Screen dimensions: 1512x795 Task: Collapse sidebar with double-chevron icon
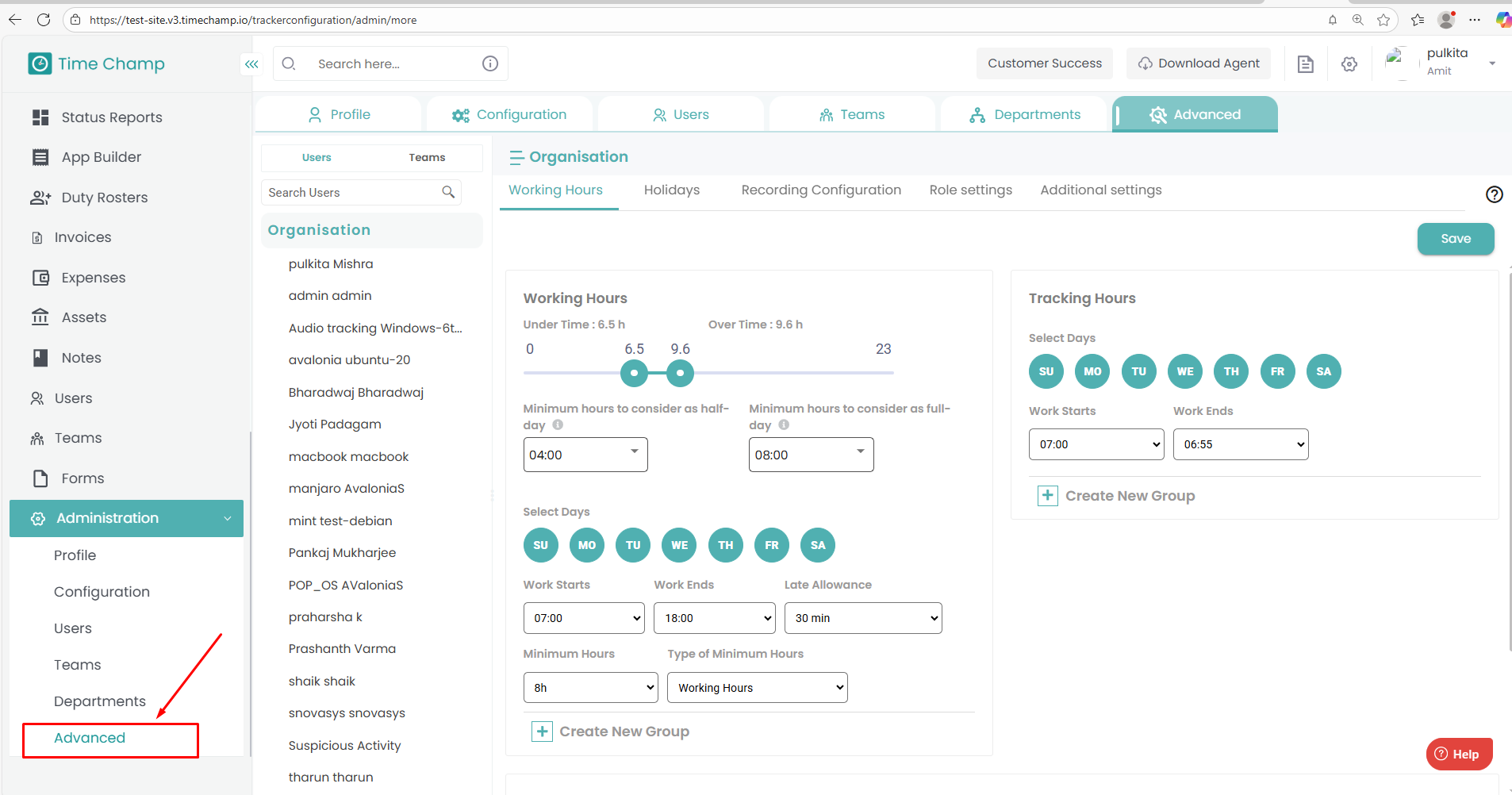[x=251, y=64]
